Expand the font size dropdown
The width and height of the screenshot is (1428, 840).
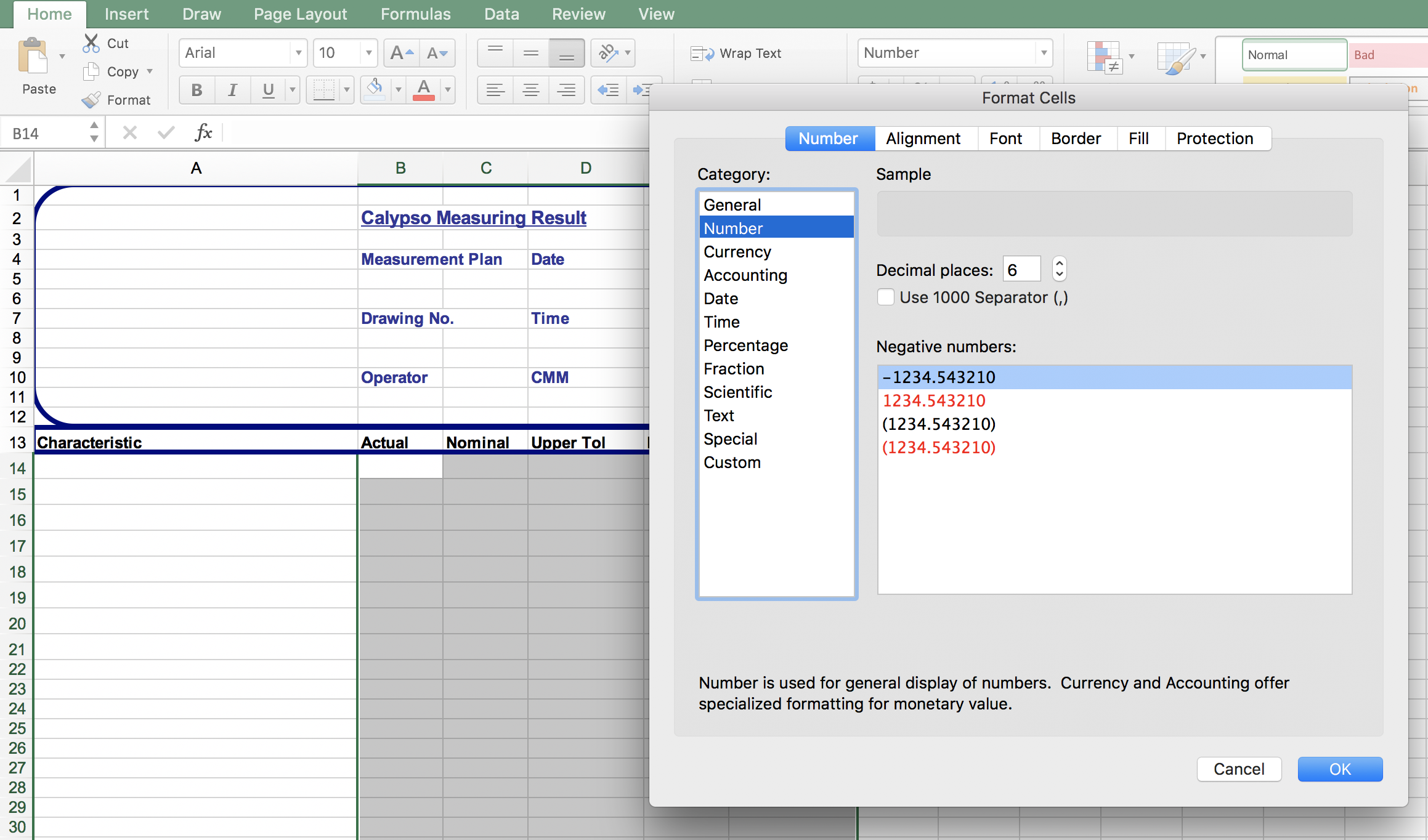368,53
